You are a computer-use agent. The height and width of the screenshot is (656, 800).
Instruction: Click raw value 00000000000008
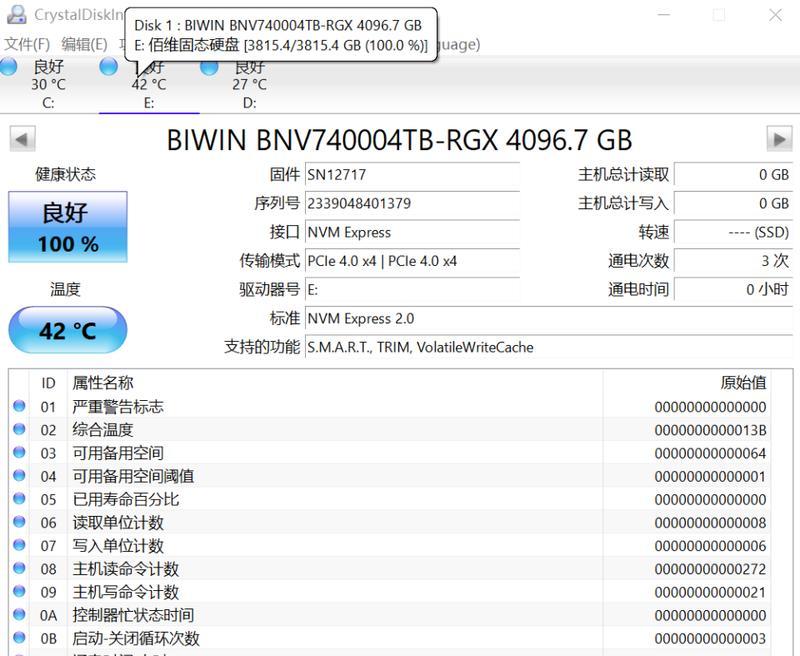coord(710,522)
